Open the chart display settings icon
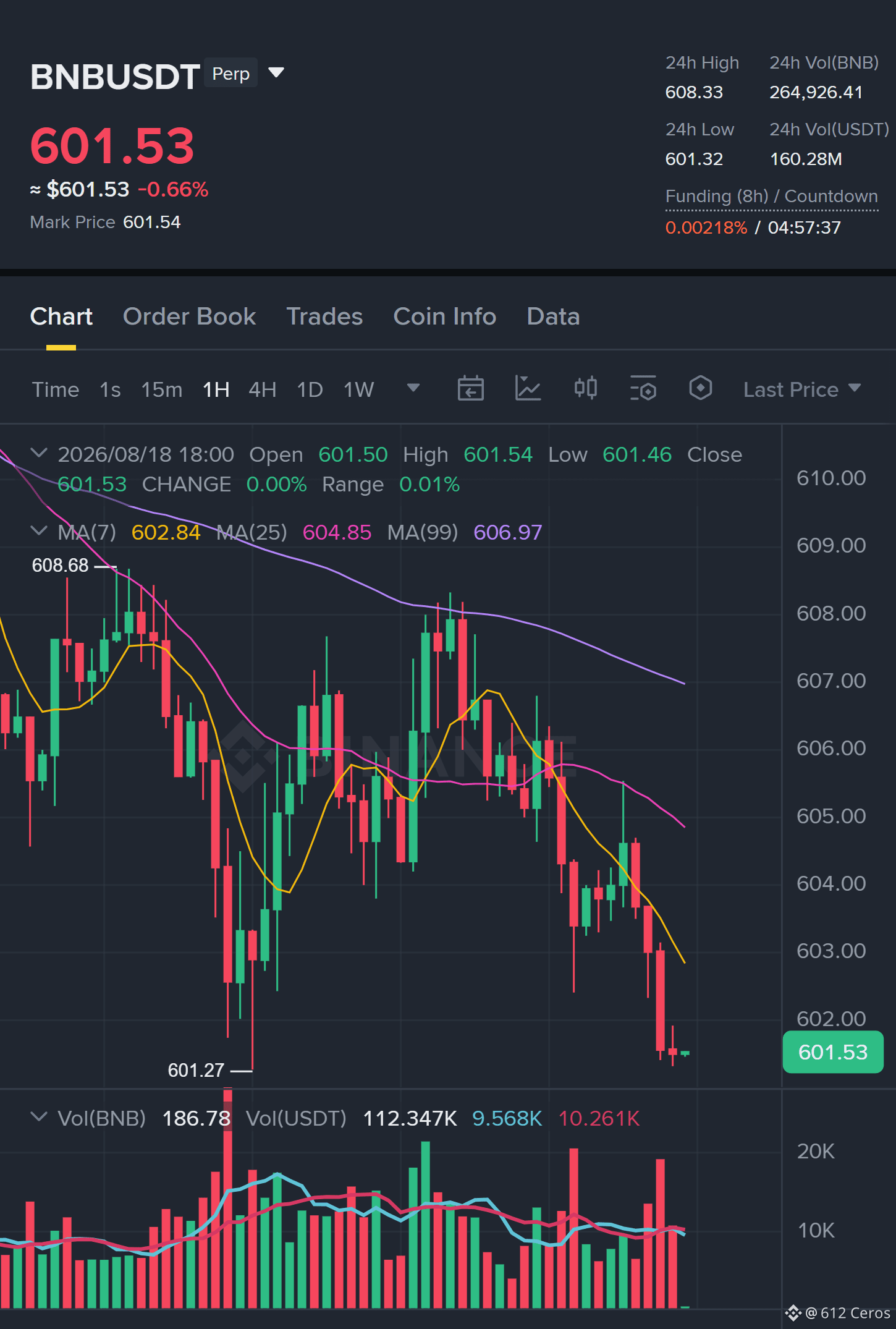The width and height of the screenshot is (896, 1329). click(643, 388)
